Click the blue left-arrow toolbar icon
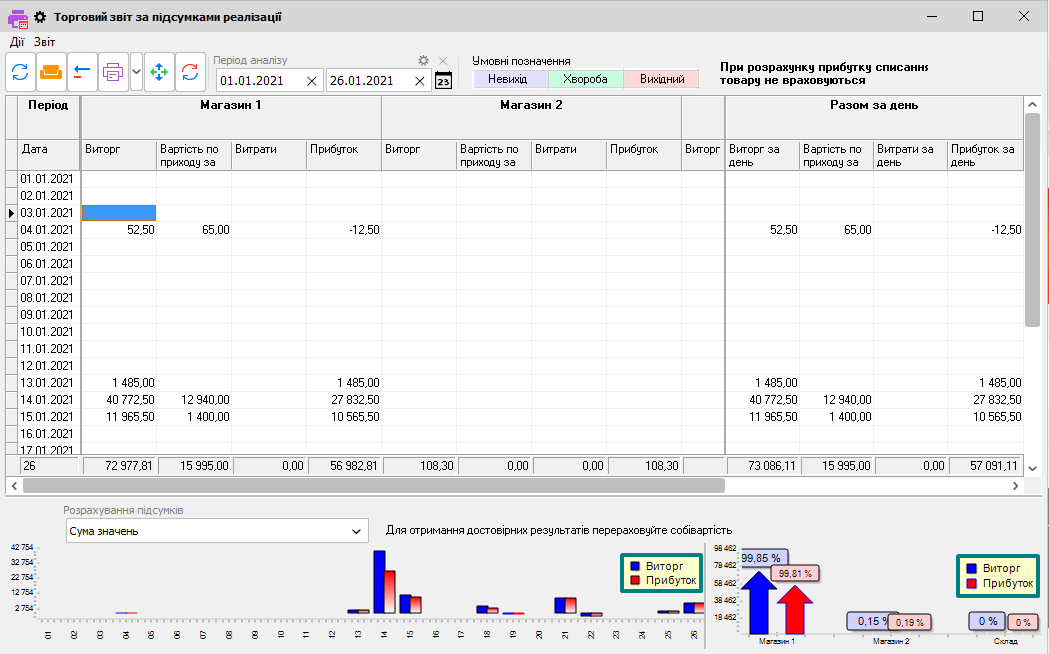 (x=82, y=72)
